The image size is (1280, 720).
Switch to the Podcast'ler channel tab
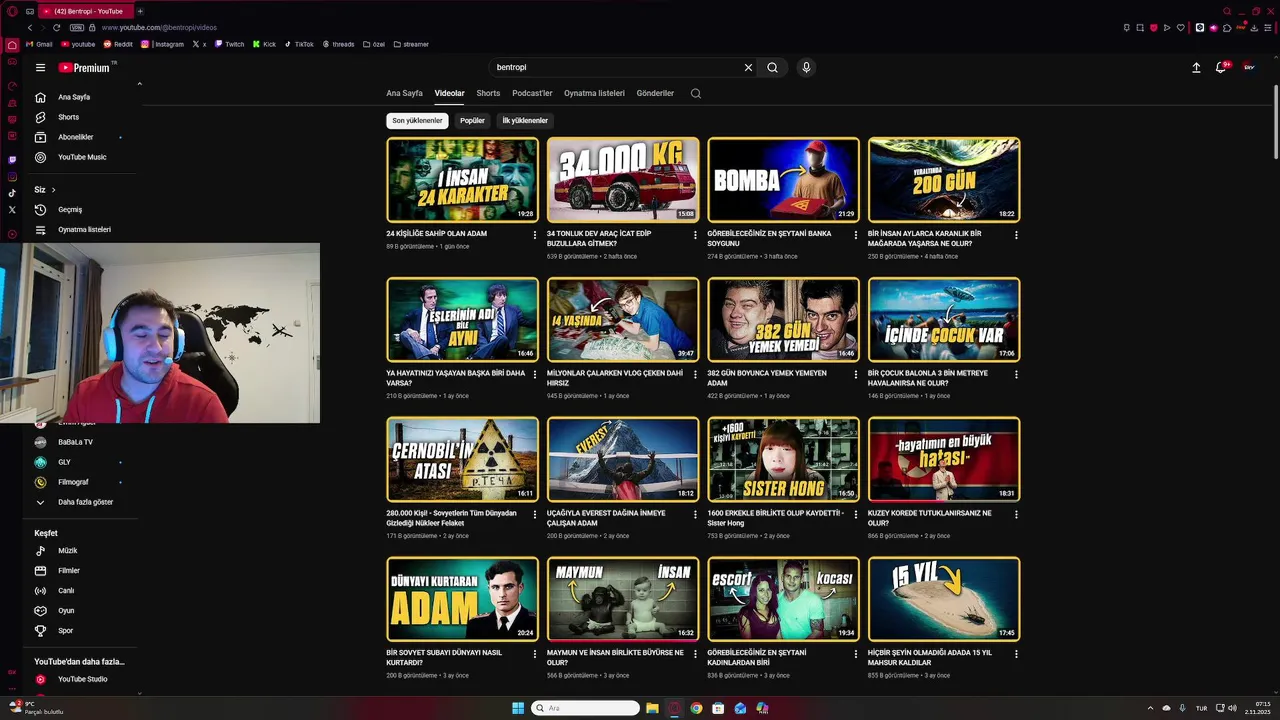click(x=532, y=93)
